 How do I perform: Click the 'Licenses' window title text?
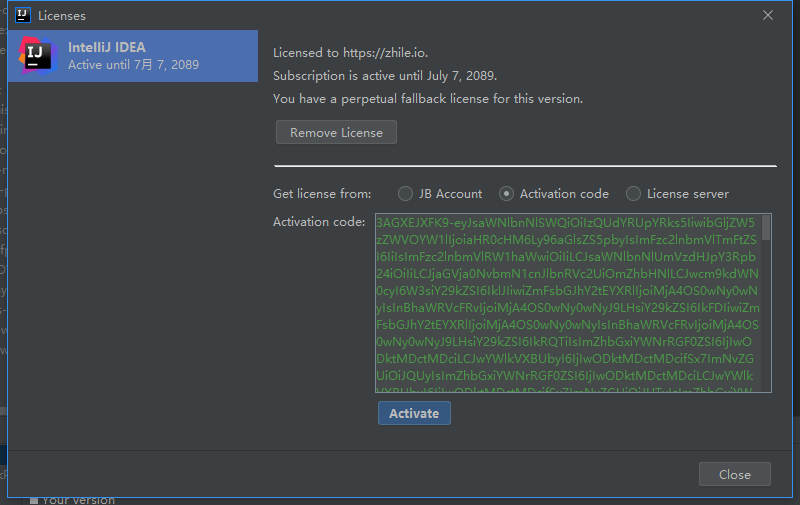point(62,16)
